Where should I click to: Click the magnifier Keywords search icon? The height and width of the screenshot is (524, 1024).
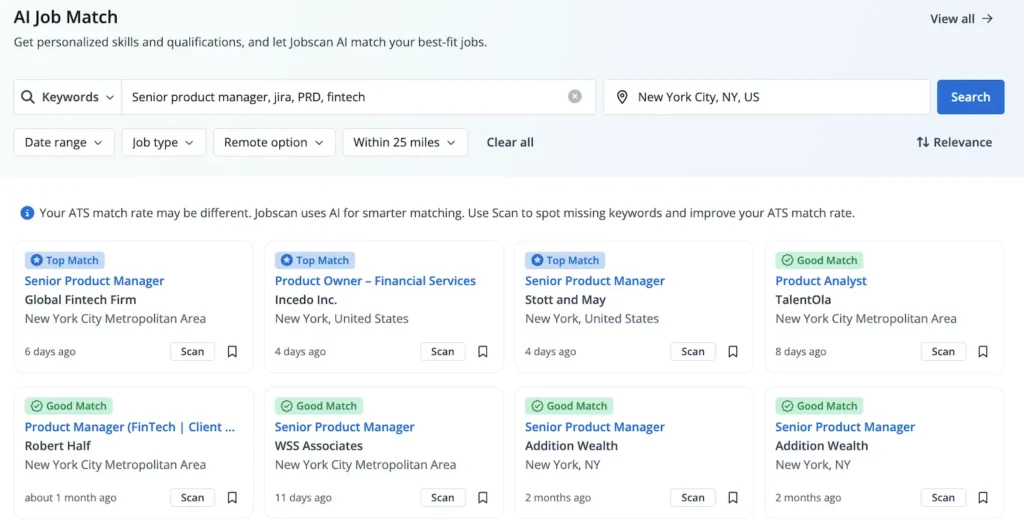[x=28, y=97]
